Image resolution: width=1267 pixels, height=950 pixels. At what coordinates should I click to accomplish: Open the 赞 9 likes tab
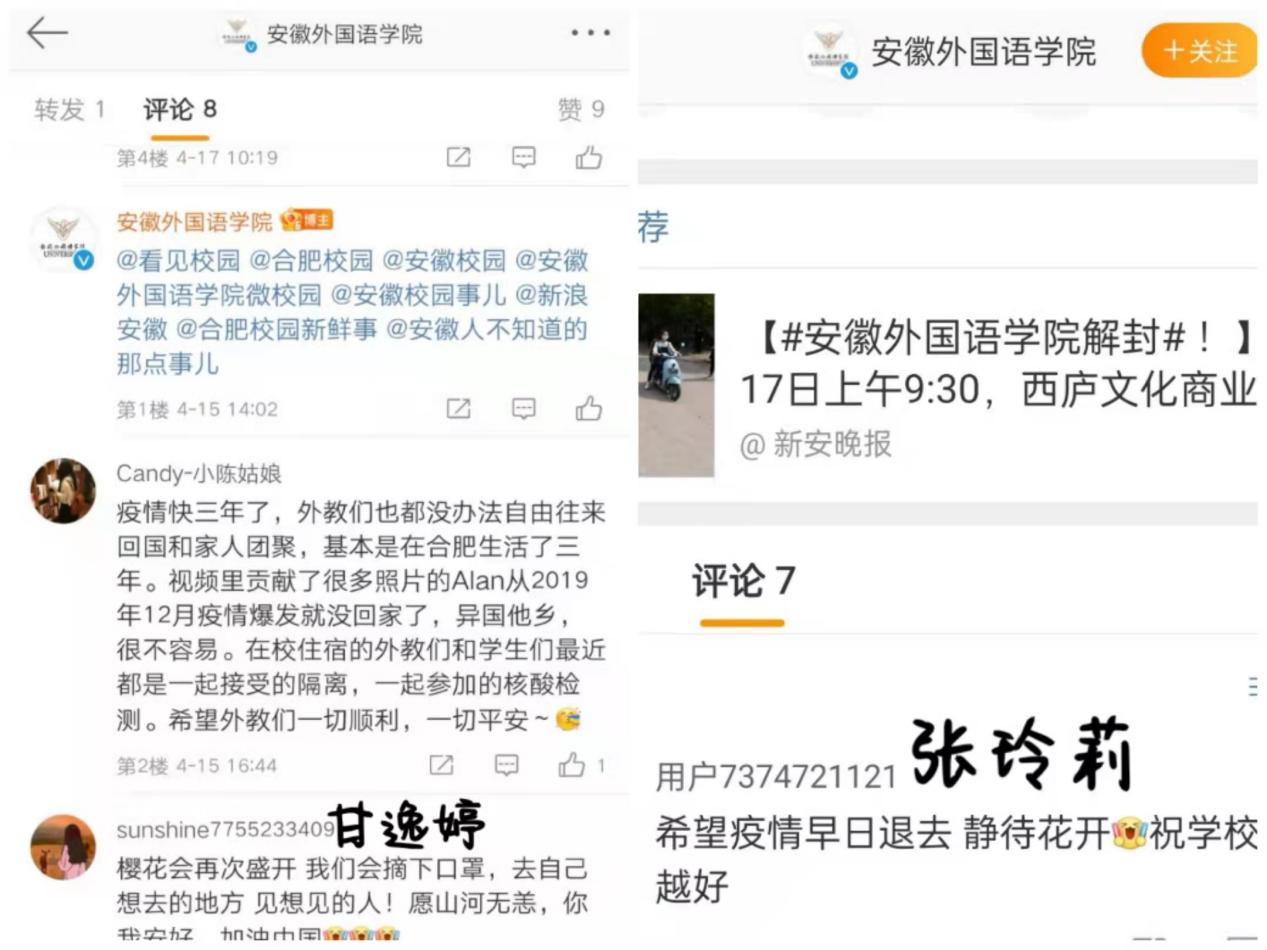pyautogui.click(x=581, y=109)
